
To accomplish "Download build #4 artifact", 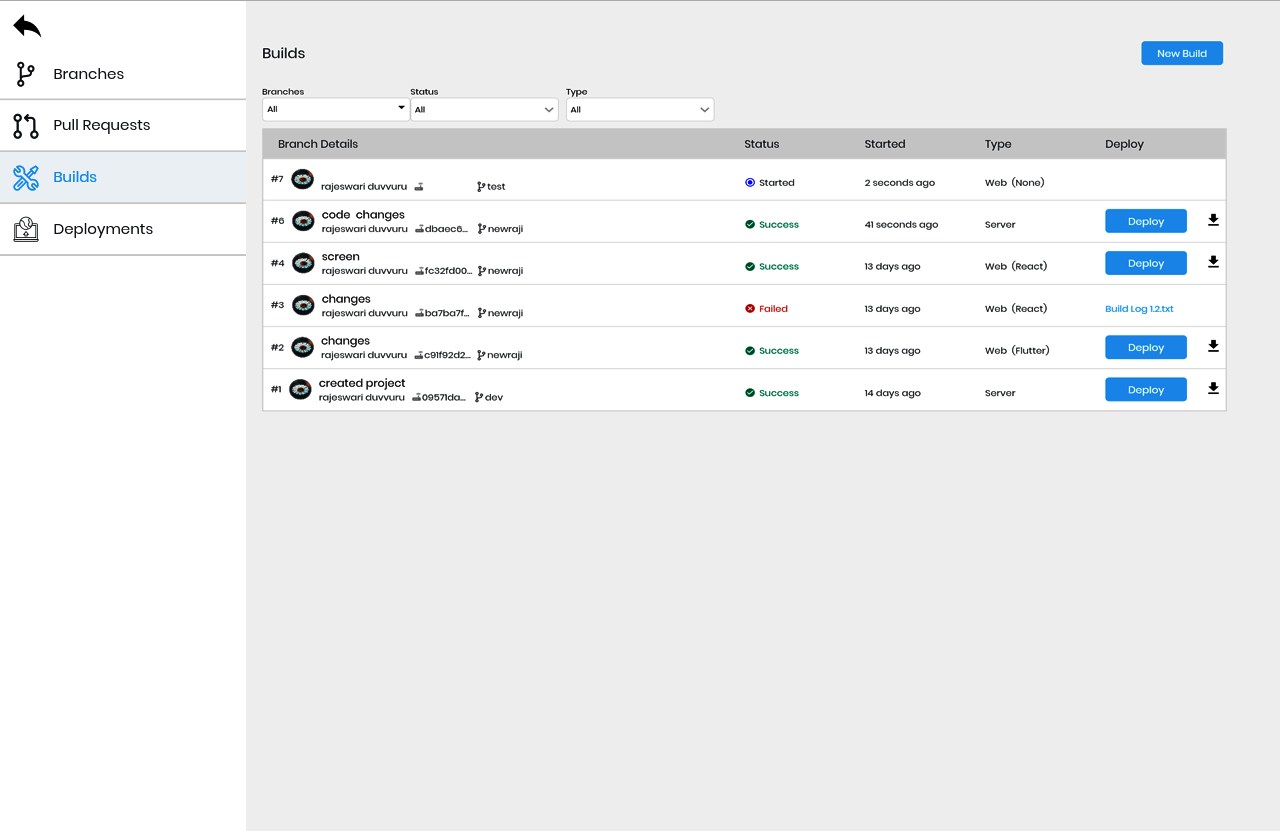I will point(1213,263).
